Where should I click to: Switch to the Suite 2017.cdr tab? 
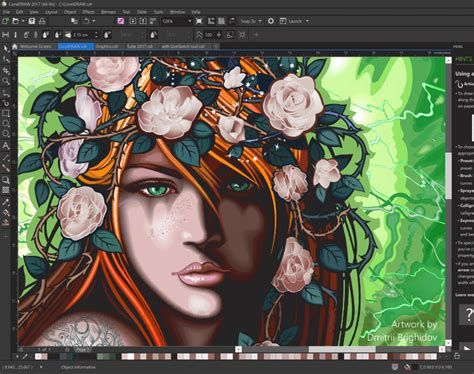[140, 47]
